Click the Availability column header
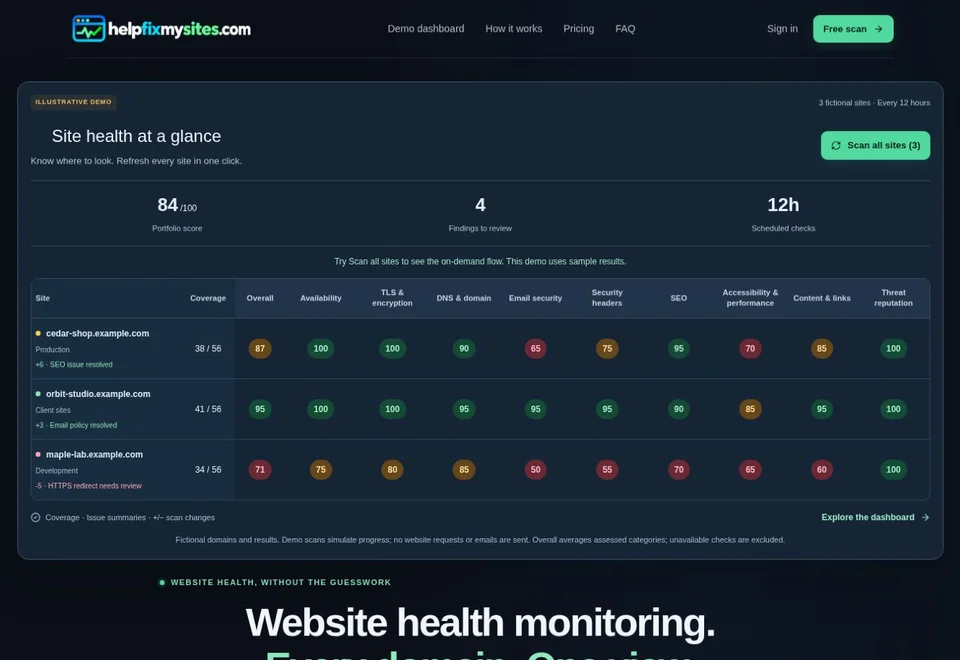The image size is (960, 660). click(321, 298)
